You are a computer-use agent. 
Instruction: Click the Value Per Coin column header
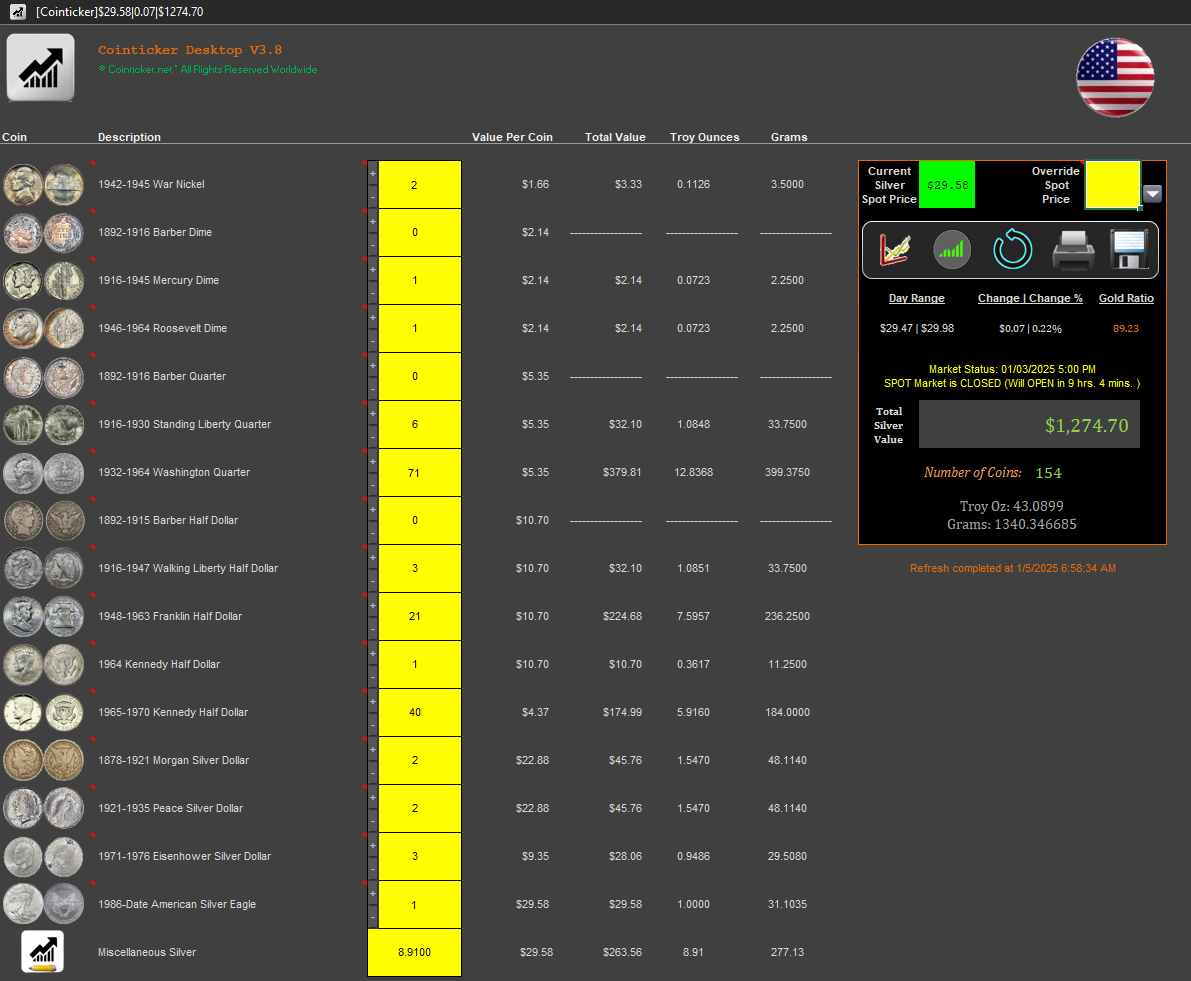[x=512, y=137]
